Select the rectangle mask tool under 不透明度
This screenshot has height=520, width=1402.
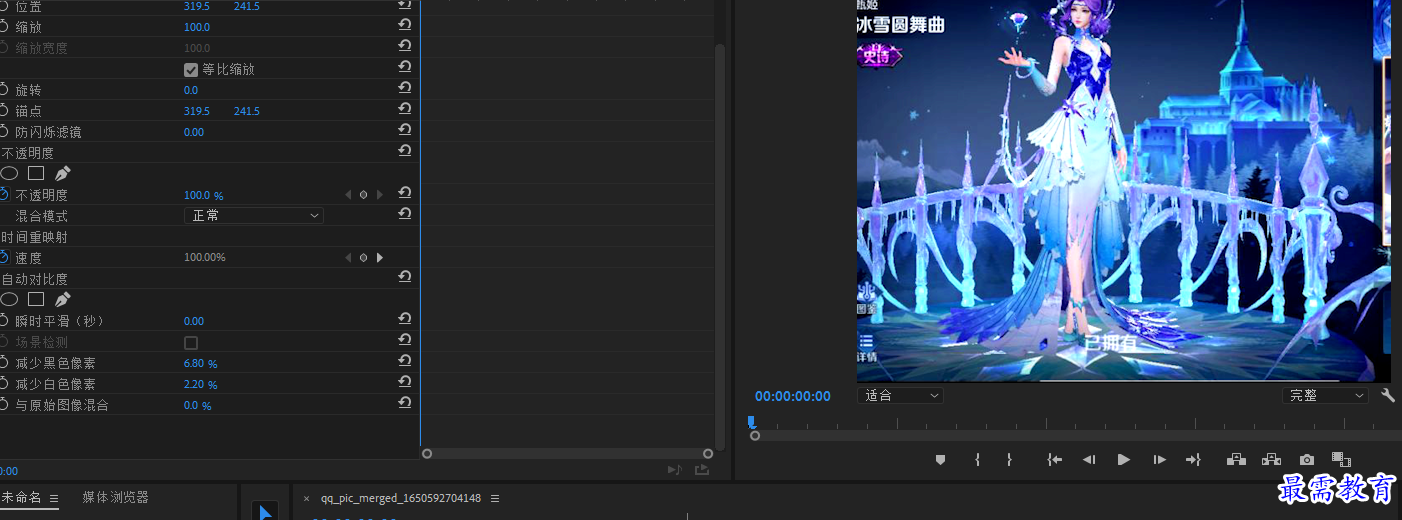[x=36, y=173]
